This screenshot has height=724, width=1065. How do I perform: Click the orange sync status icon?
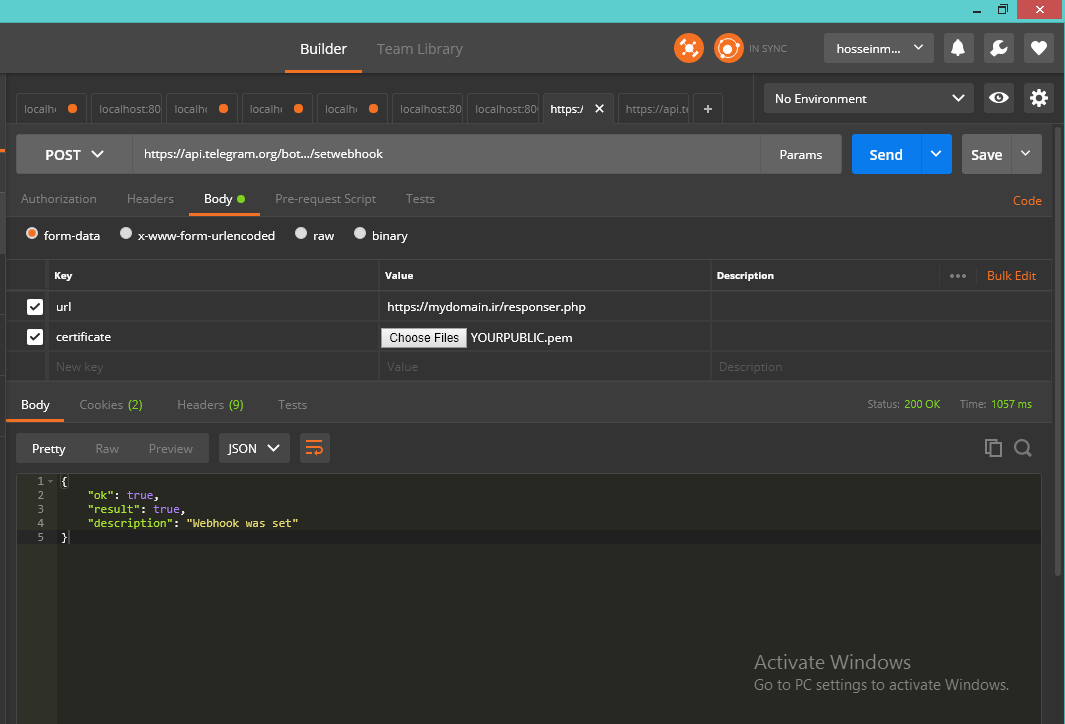click(729, 48)
